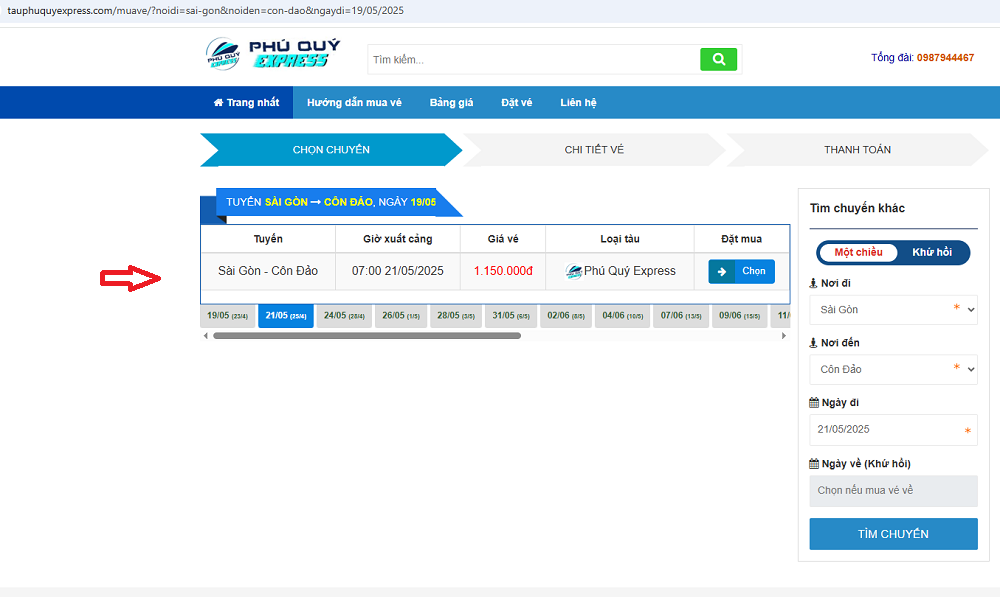The height and width of the screenshot is (597, 1000).
Task: Open the Nơi đến dropdown showing Côn Đảo
Action: pos(893,369)
